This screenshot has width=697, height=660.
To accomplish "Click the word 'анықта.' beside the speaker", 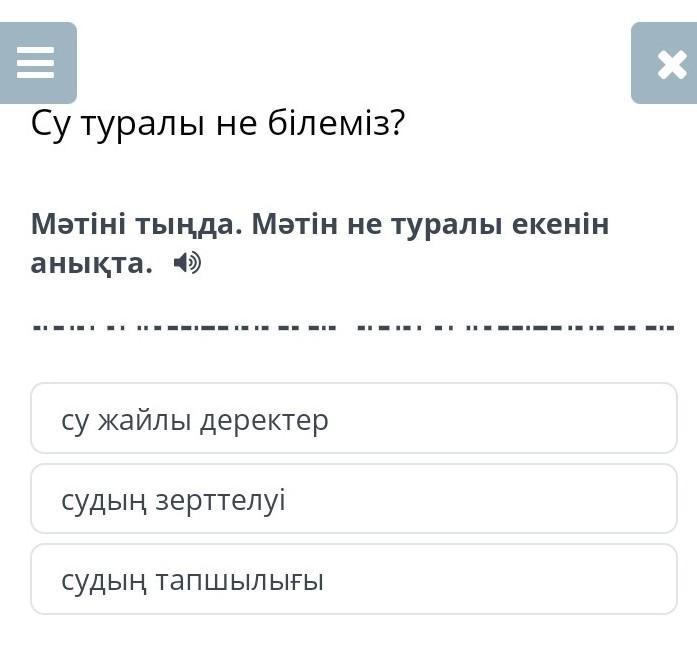I will tap(92, 264).
